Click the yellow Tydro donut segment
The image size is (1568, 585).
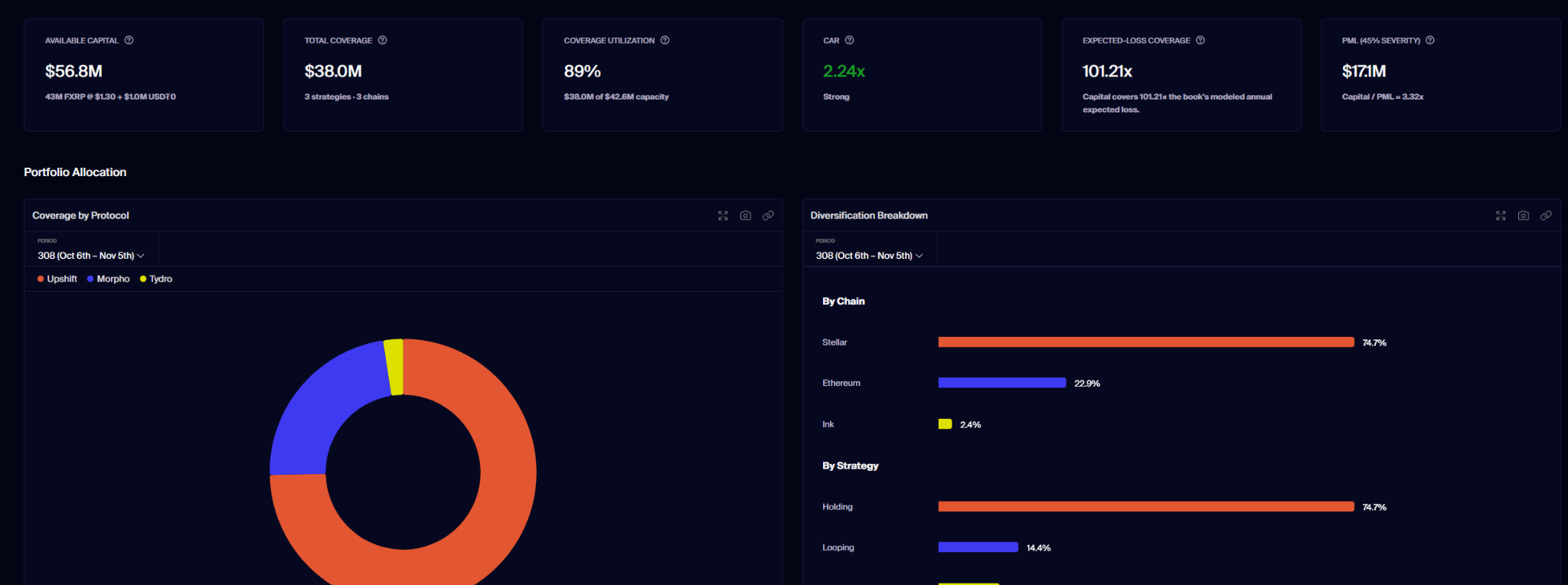point(394,367)
